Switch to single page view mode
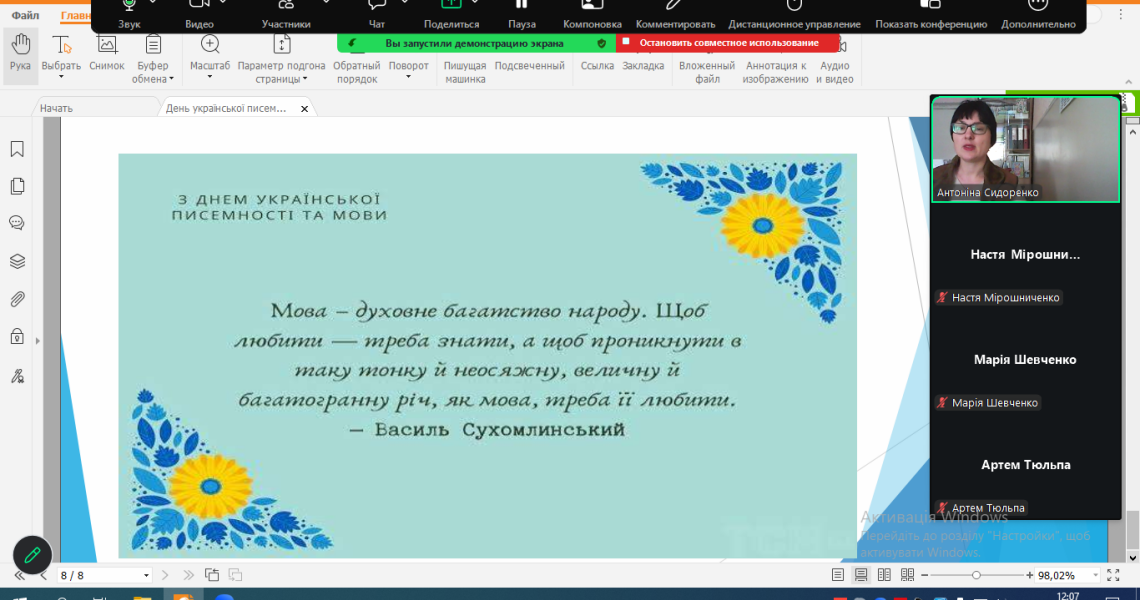The image size is (1140, 600). (838, 575)
